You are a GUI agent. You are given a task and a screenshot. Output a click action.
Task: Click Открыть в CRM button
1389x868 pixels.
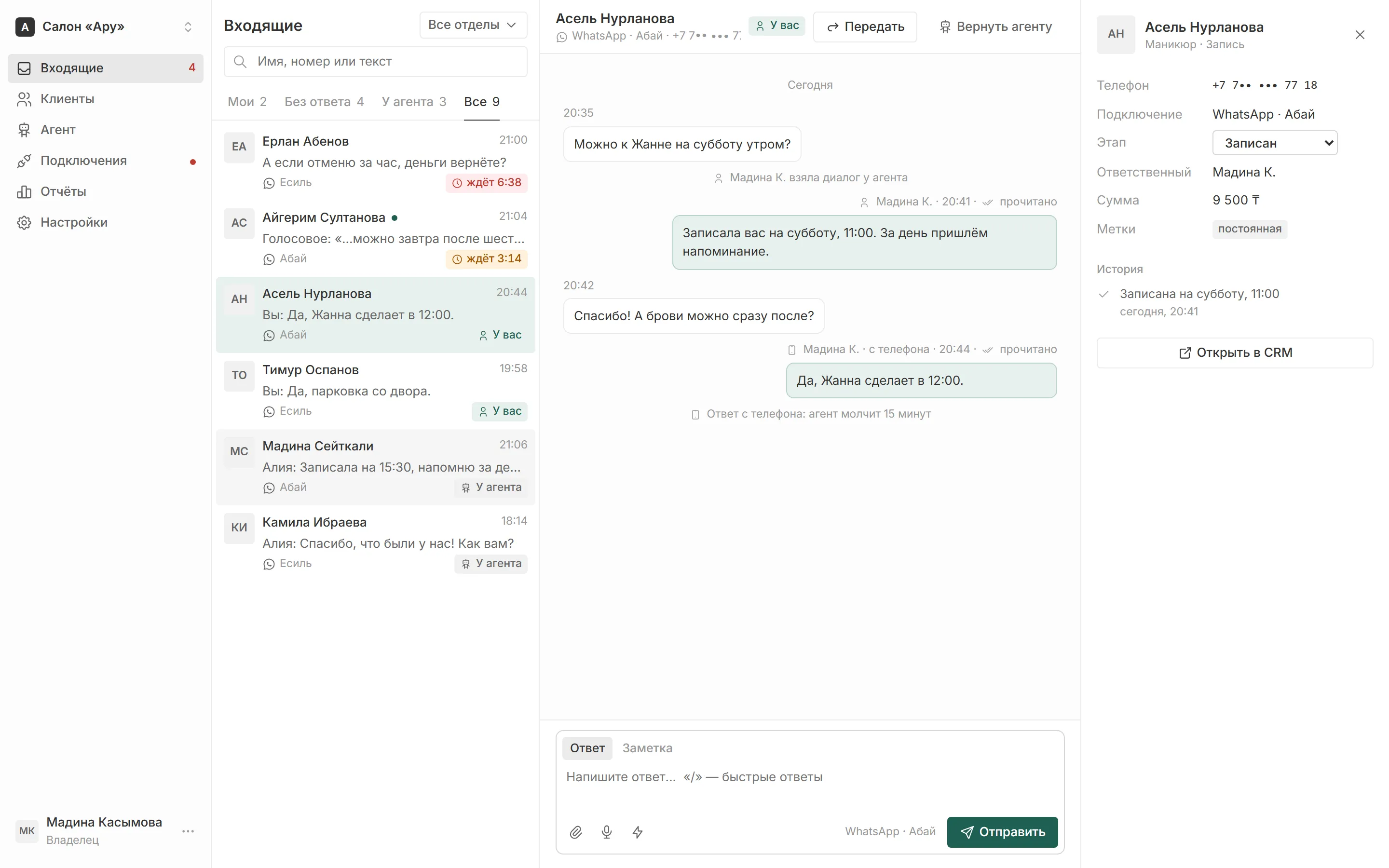(x=1235, y=353)
